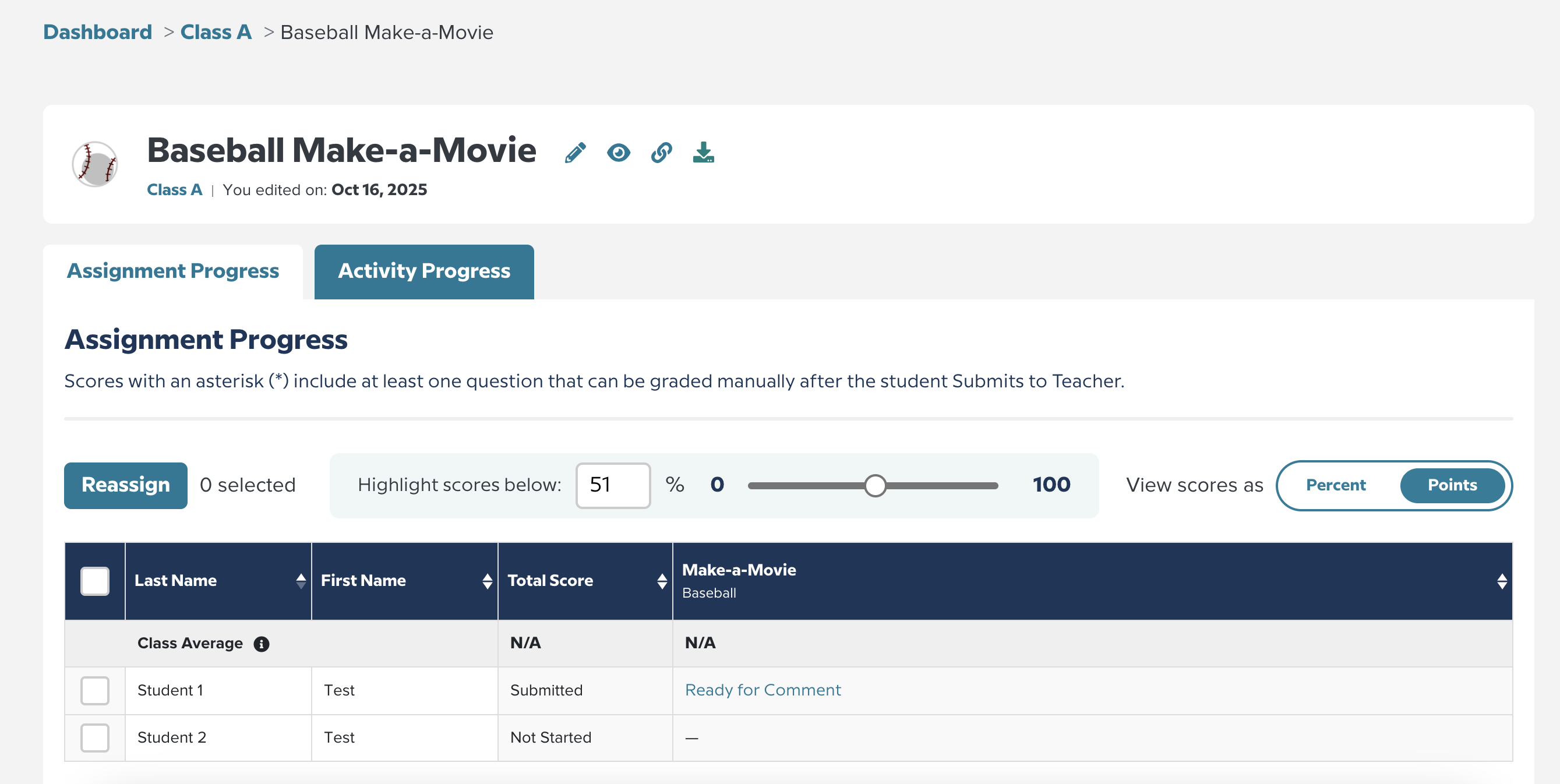Sort the table by Last Name
This screenshot has width=1560, height=784.
301,581
